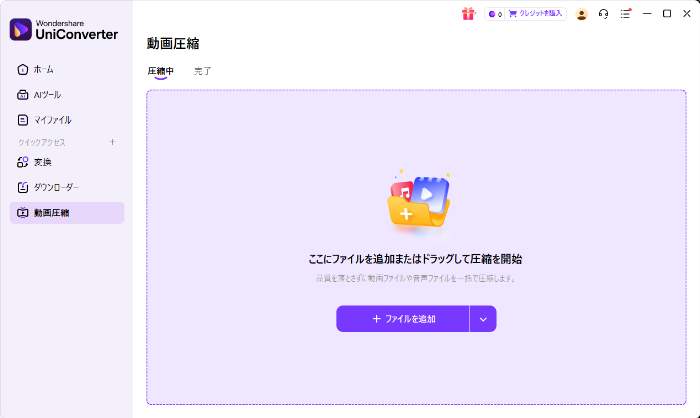Click the クレジットを購入 purchase button

(x=536, y=14)
